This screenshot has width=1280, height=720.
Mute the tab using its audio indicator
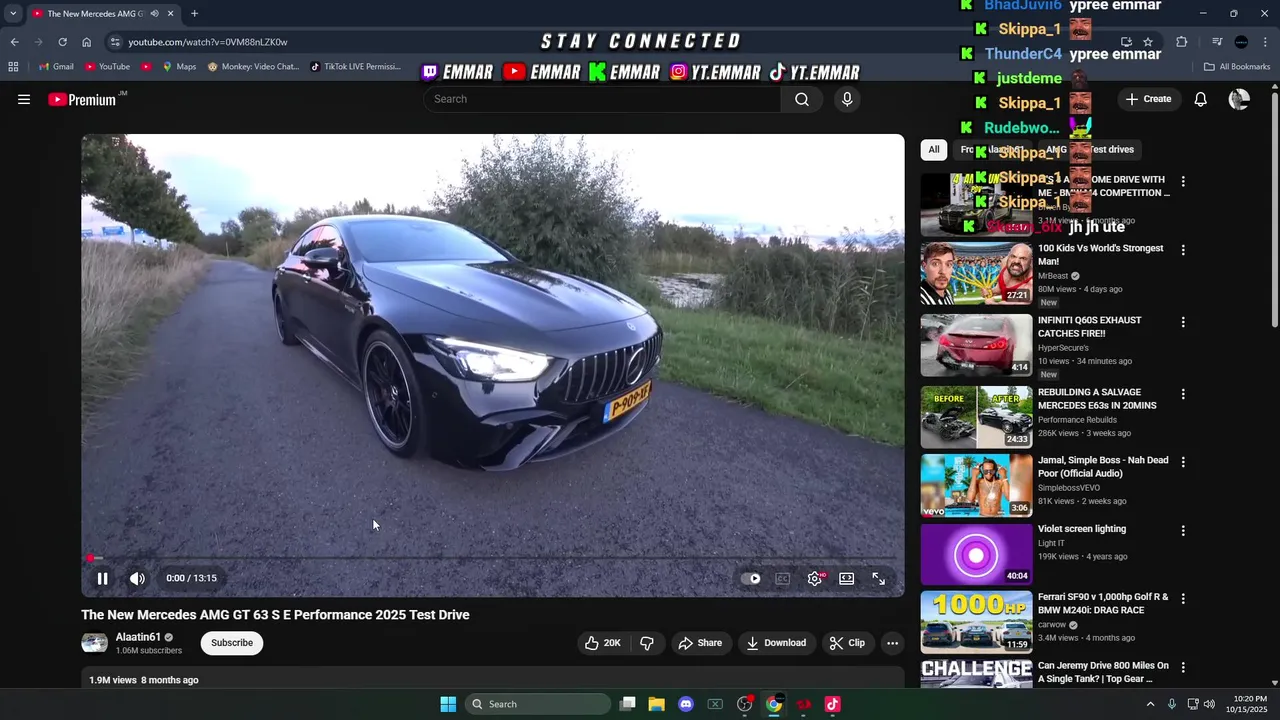154,14
